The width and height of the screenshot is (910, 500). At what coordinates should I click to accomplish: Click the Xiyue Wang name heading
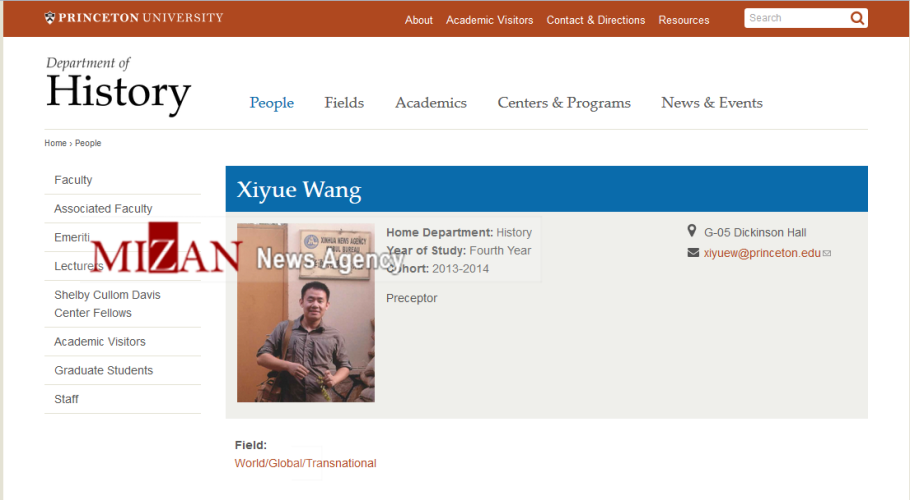coord(299,190)
